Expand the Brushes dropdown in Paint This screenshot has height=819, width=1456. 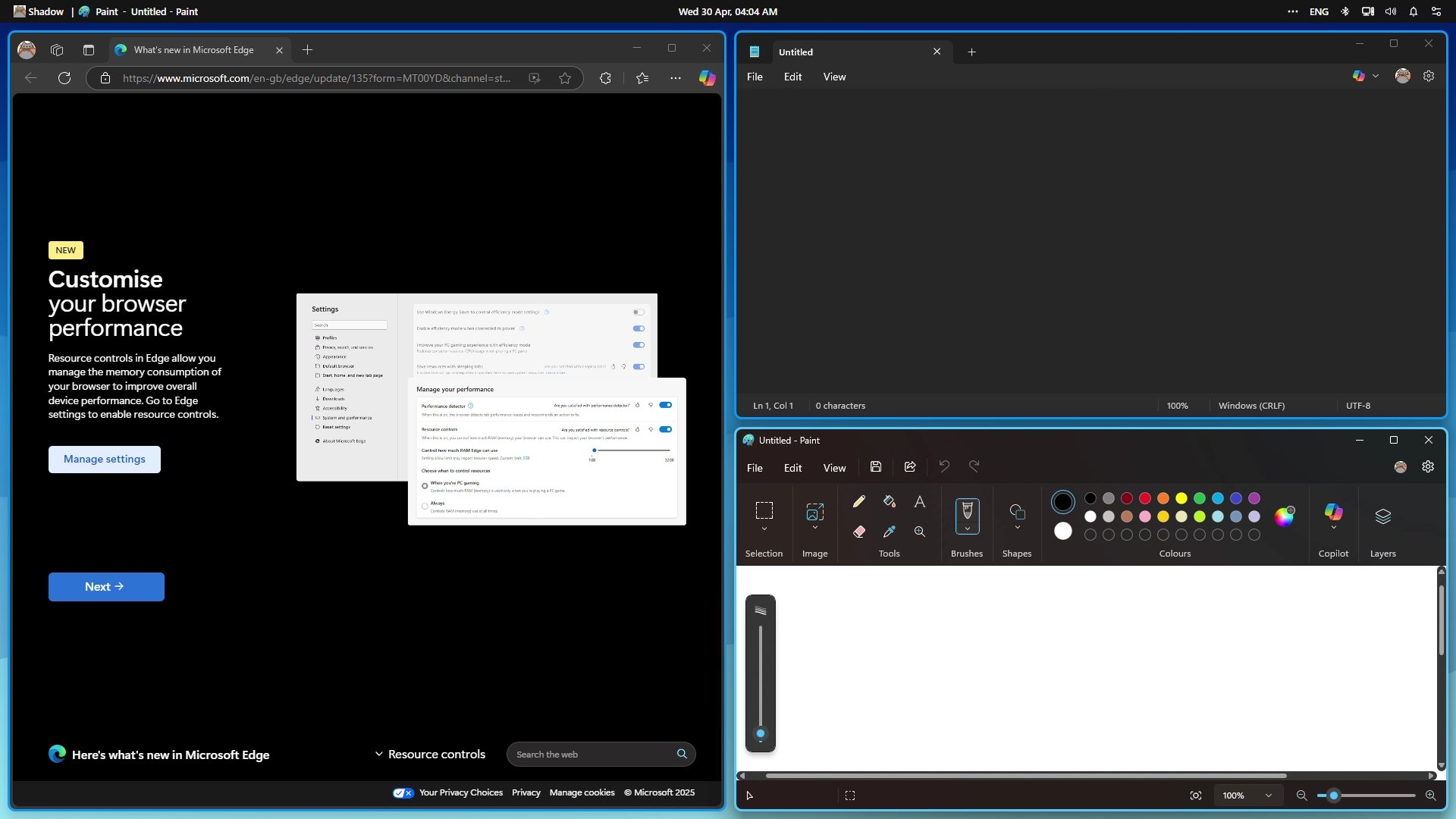(968, 529)
